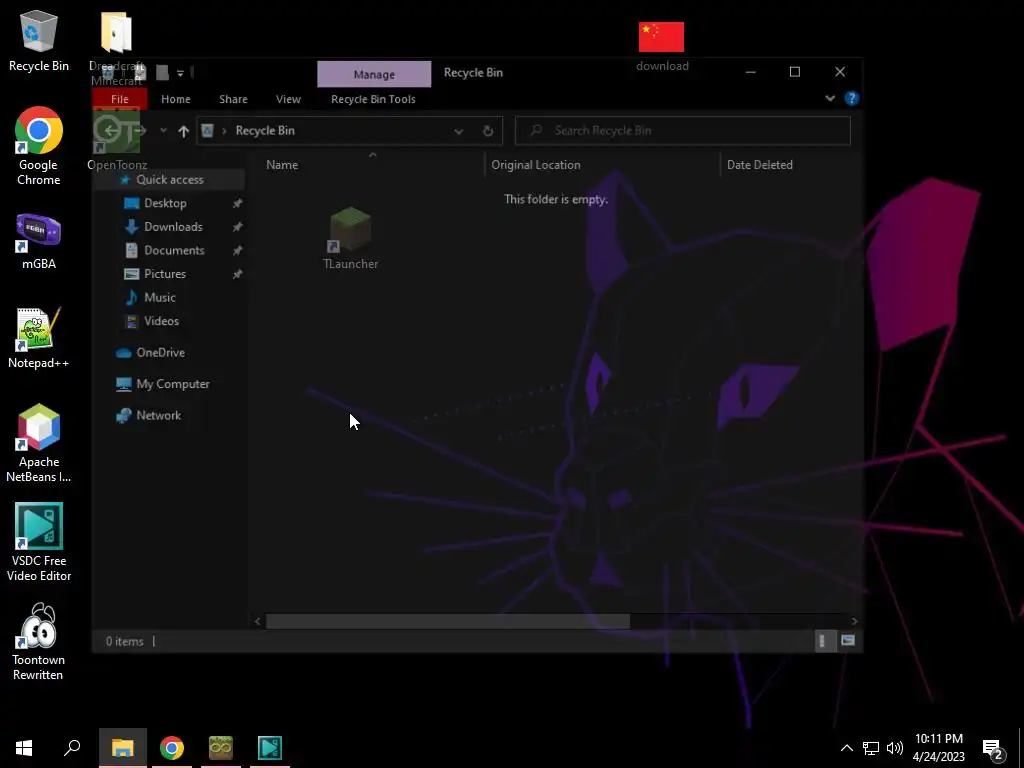Viewport: 1024px width, 768px height.
Task: Select OneDrive in the navigation pane
Action: coord(160,353)
